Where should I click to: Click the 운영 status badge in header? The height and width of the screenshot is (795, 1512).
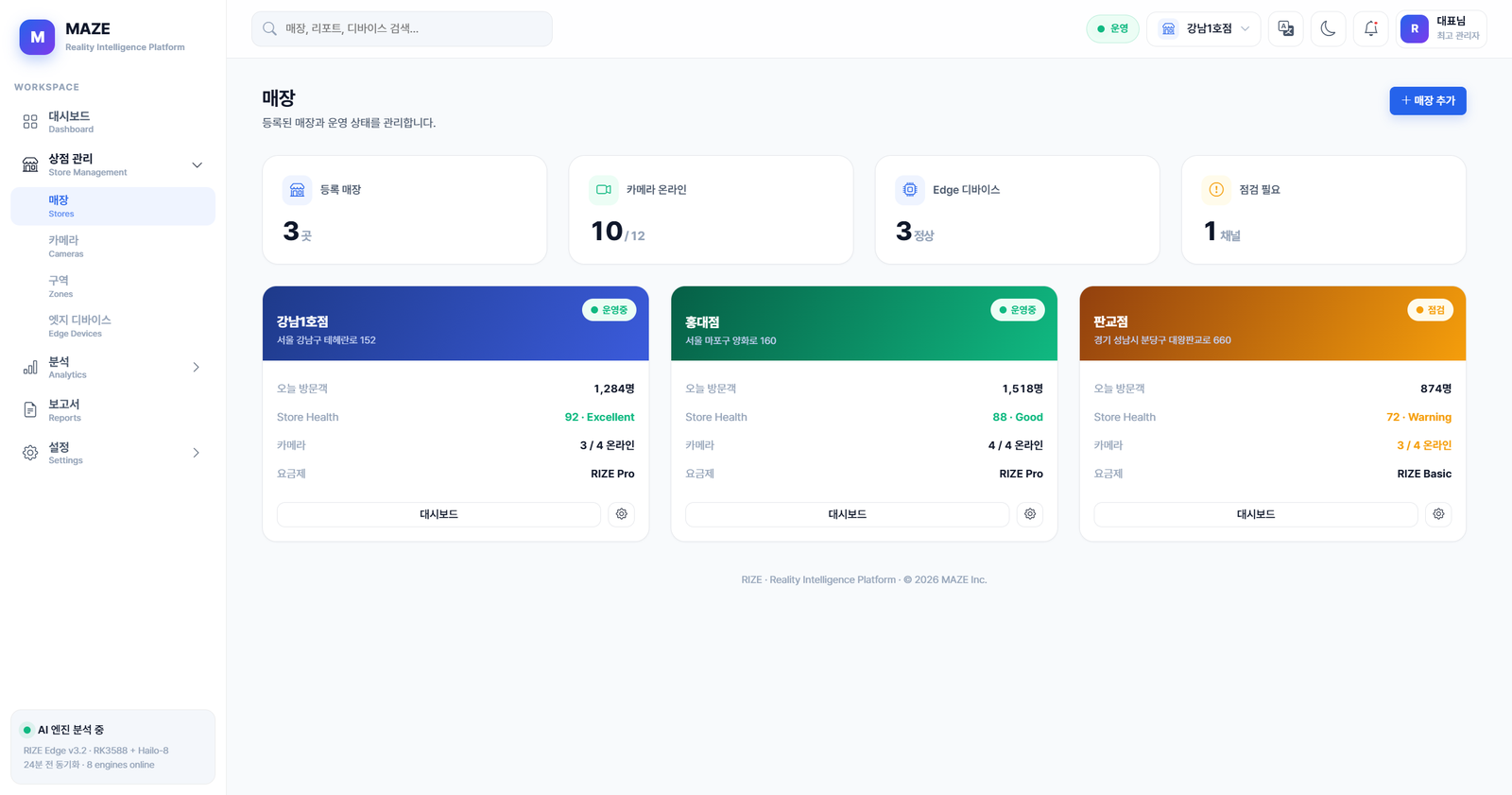point(1112,28)
